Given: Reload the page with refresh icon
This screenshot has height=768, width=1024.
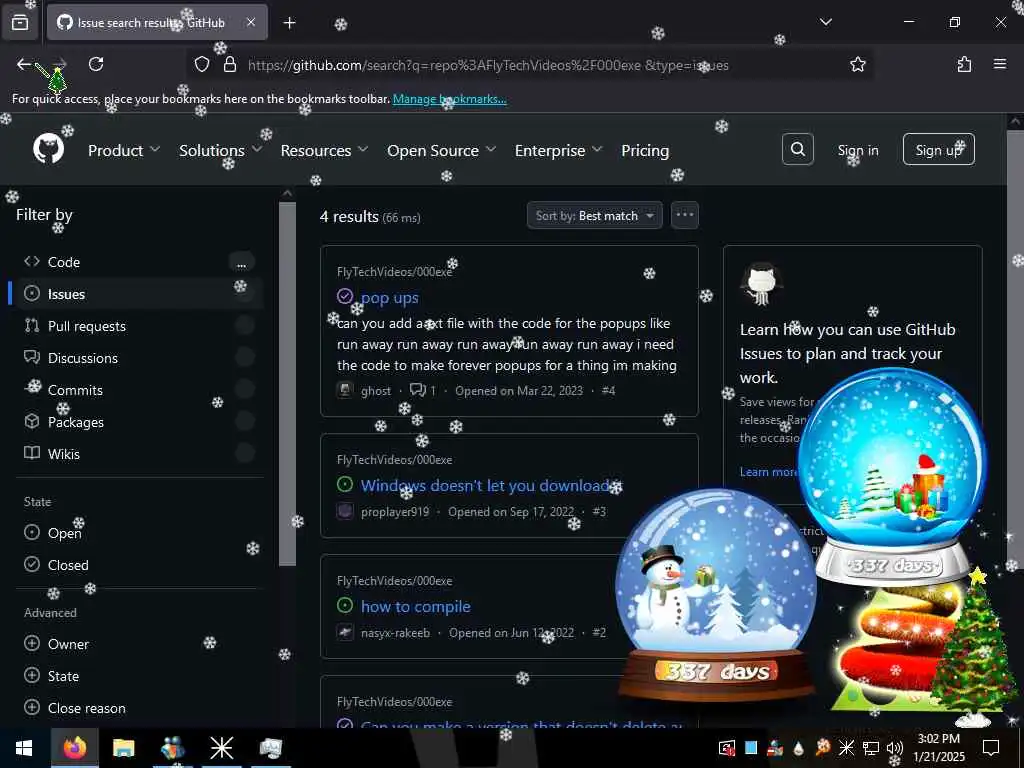Looking at the screenshot, I should coord(96,64).
